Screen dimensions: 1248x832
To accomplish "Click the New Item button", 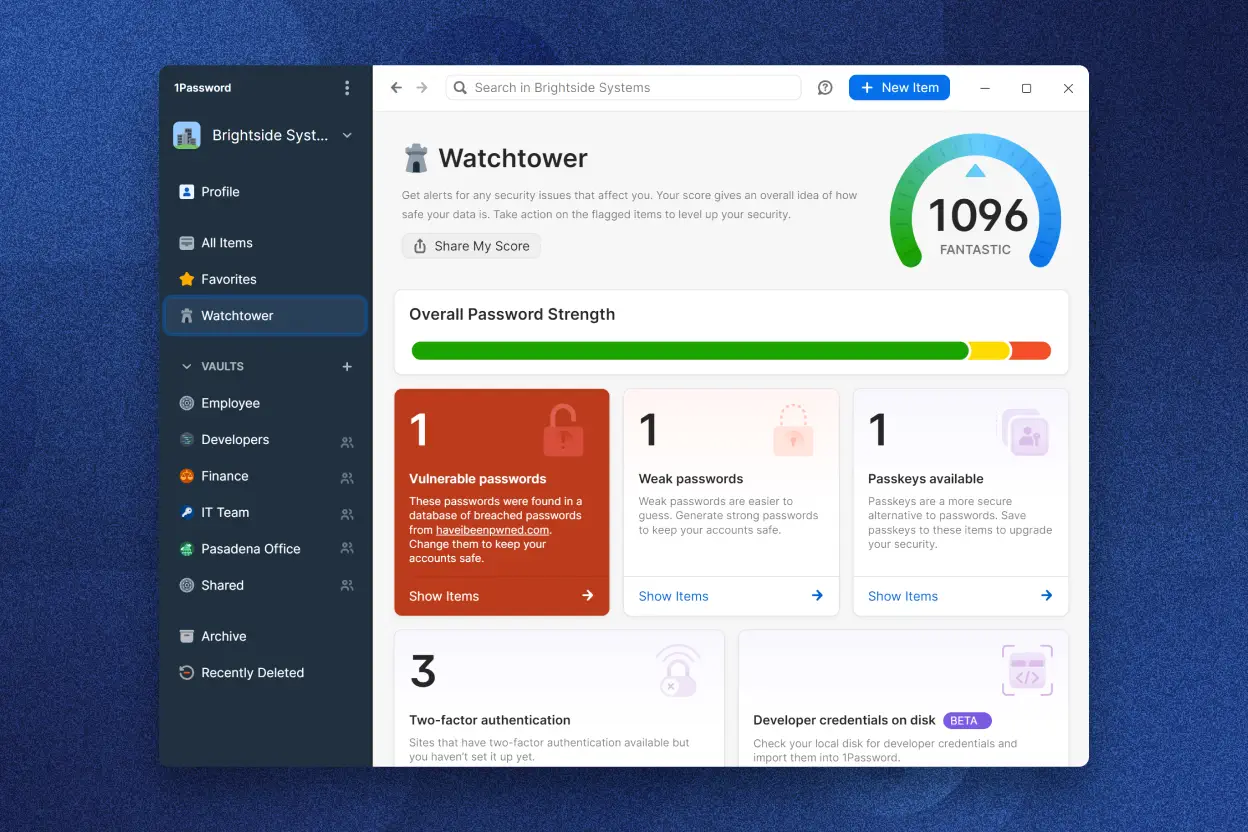I will click(898, 87).
